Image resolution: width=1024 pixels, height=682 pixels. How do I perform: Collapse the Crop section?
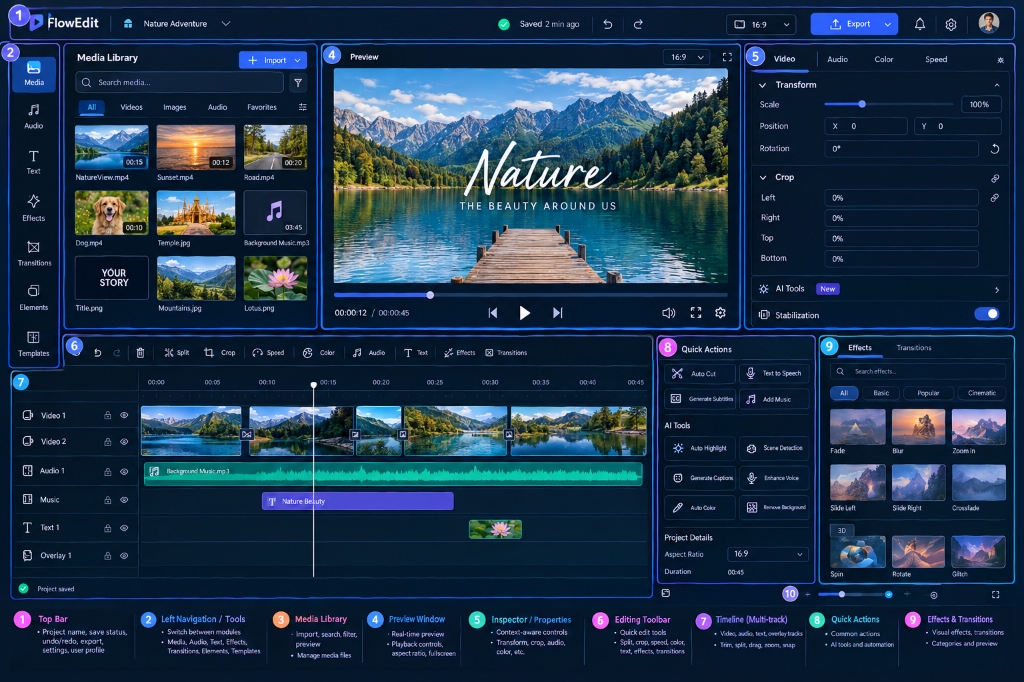[763, 177]
